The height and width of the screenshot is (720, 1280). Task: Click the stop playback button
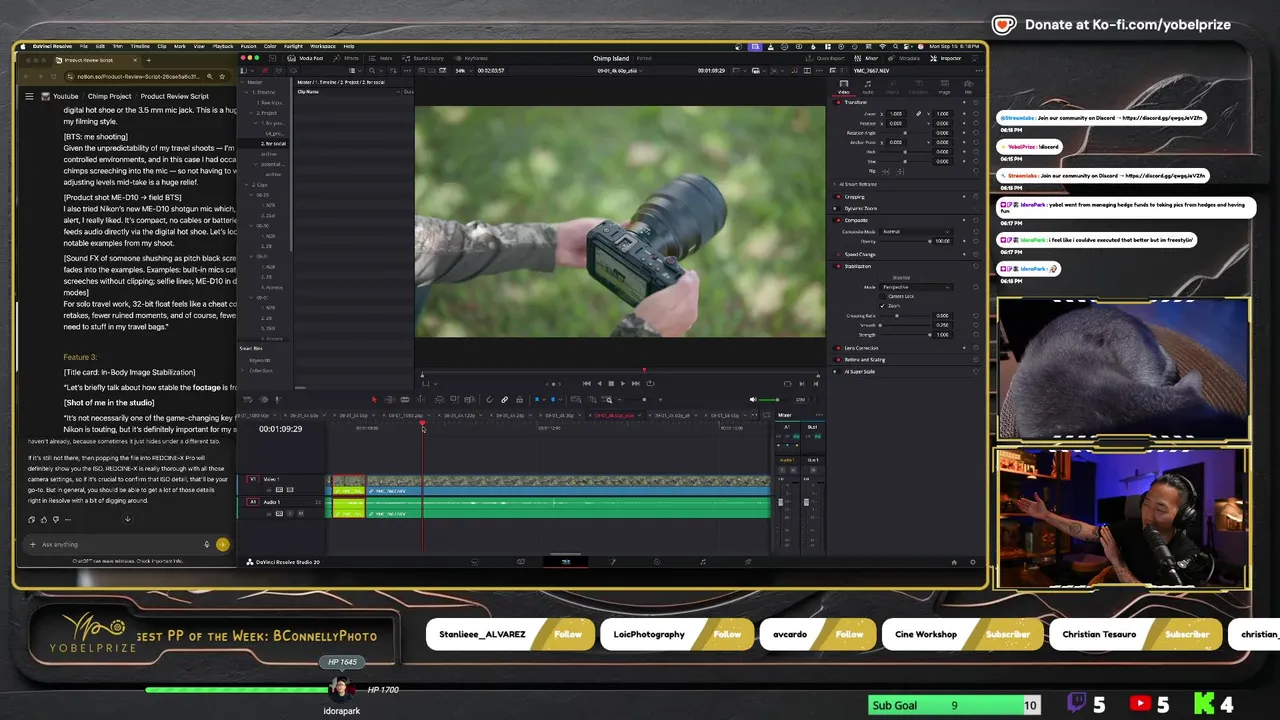611,383
